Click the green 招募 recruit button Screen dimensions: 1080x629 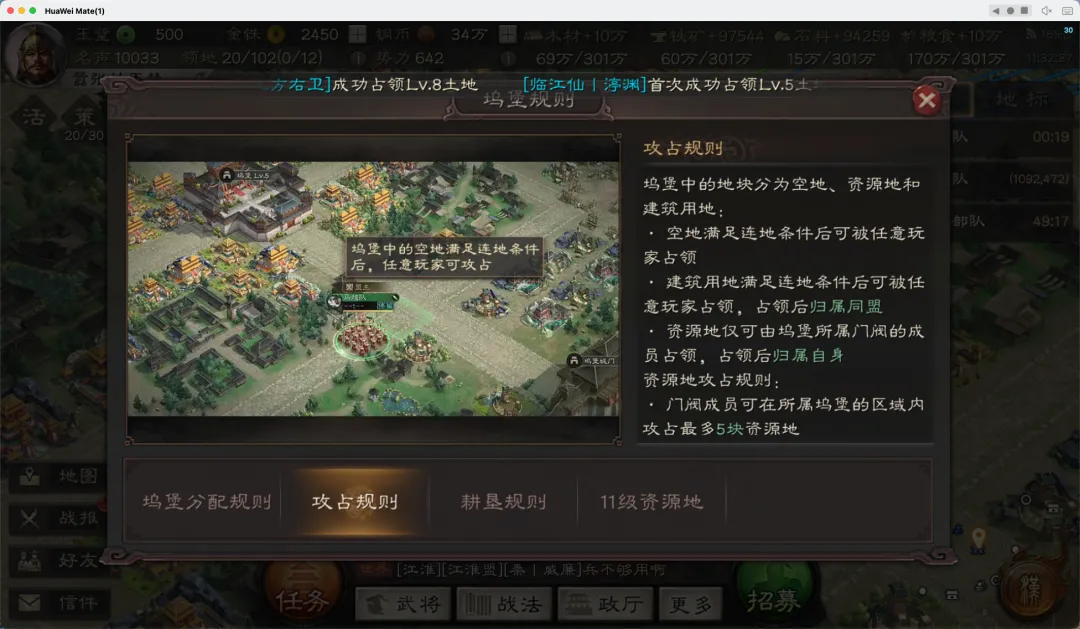775,594
